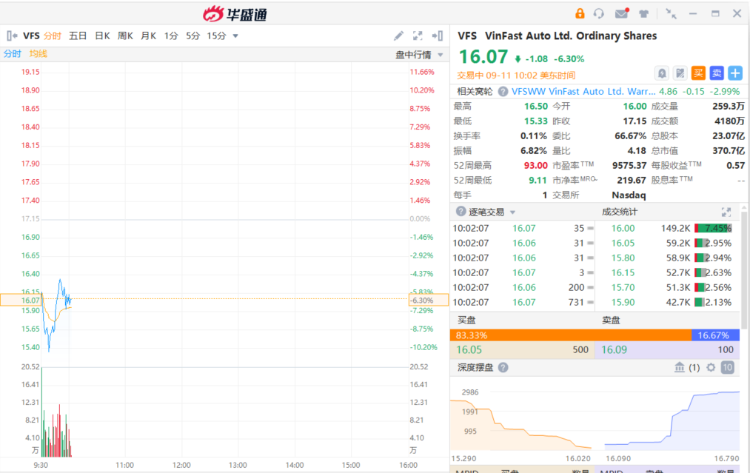
Task: Click ask price 16.09
Action: tap(614, 350)
